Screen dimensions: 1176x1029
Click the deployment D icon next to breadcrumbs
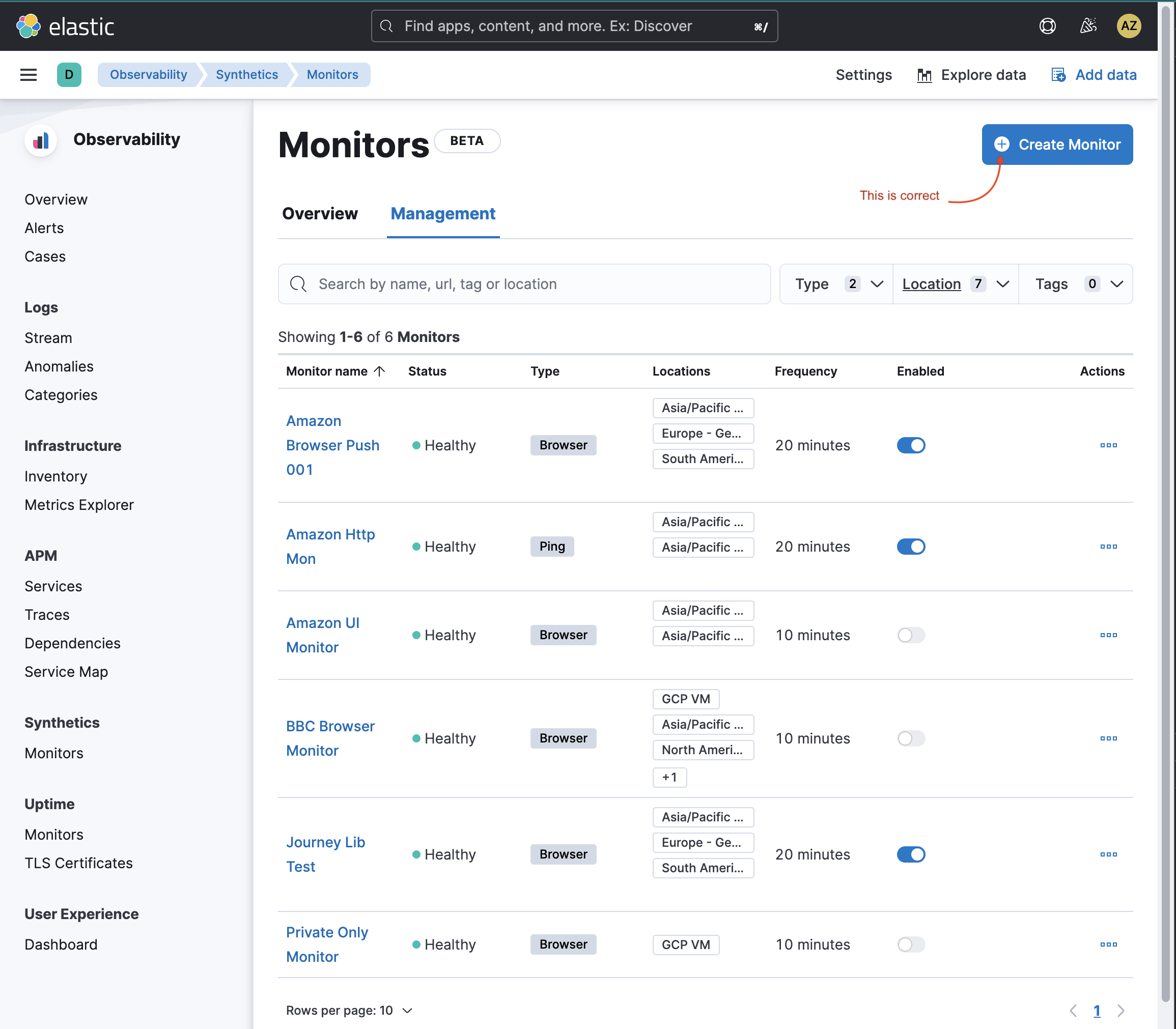pyautogui.click(x=69, y=75)
